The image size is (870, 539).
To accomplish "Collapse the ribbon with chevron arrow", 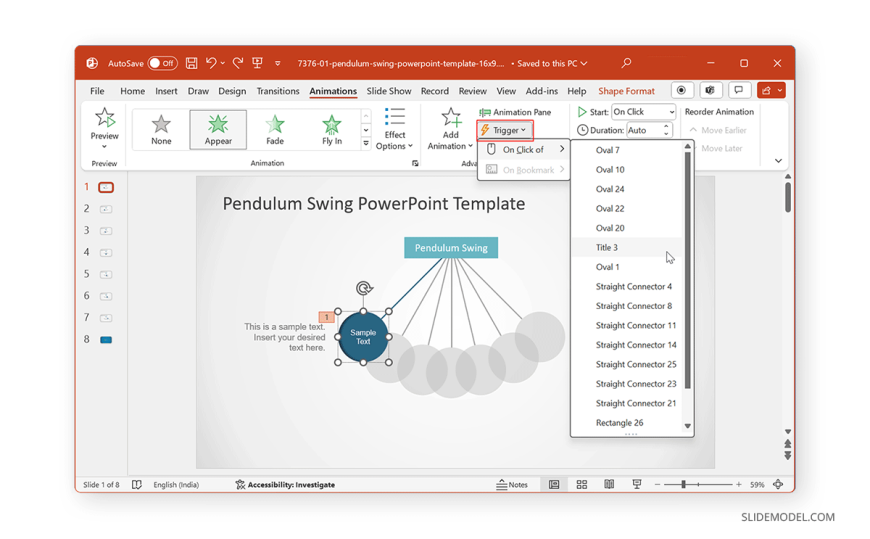I will [778, 161].
